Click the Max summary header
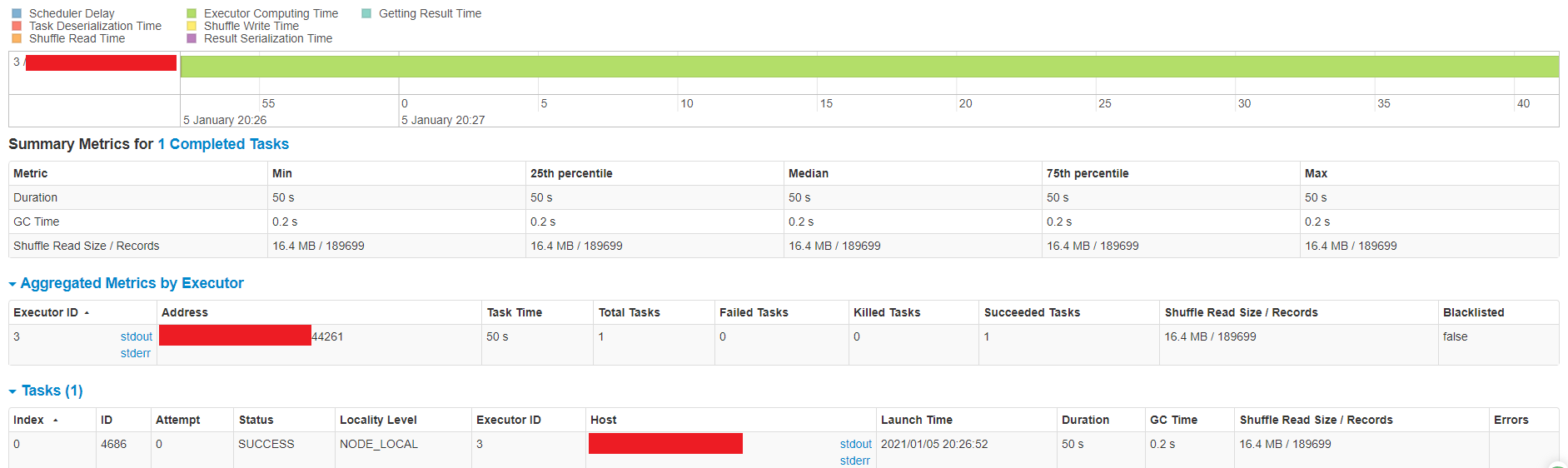The width and height of the screenshot is (1568, 468). pos(1316,173)
